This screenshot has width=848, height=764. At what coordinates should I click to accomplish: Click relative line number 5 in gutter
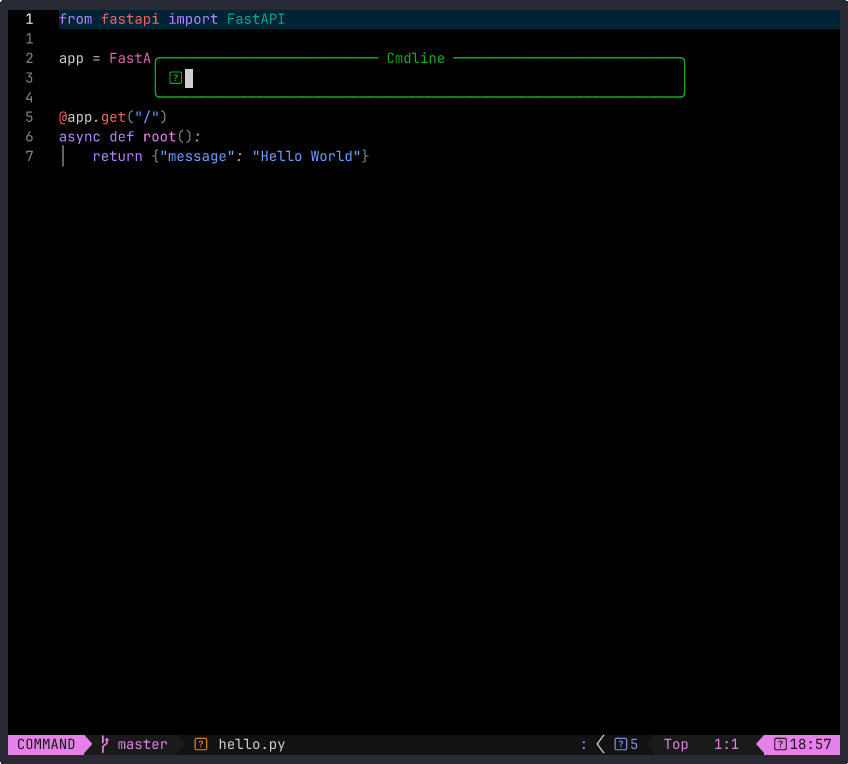[x=29, y=117]
